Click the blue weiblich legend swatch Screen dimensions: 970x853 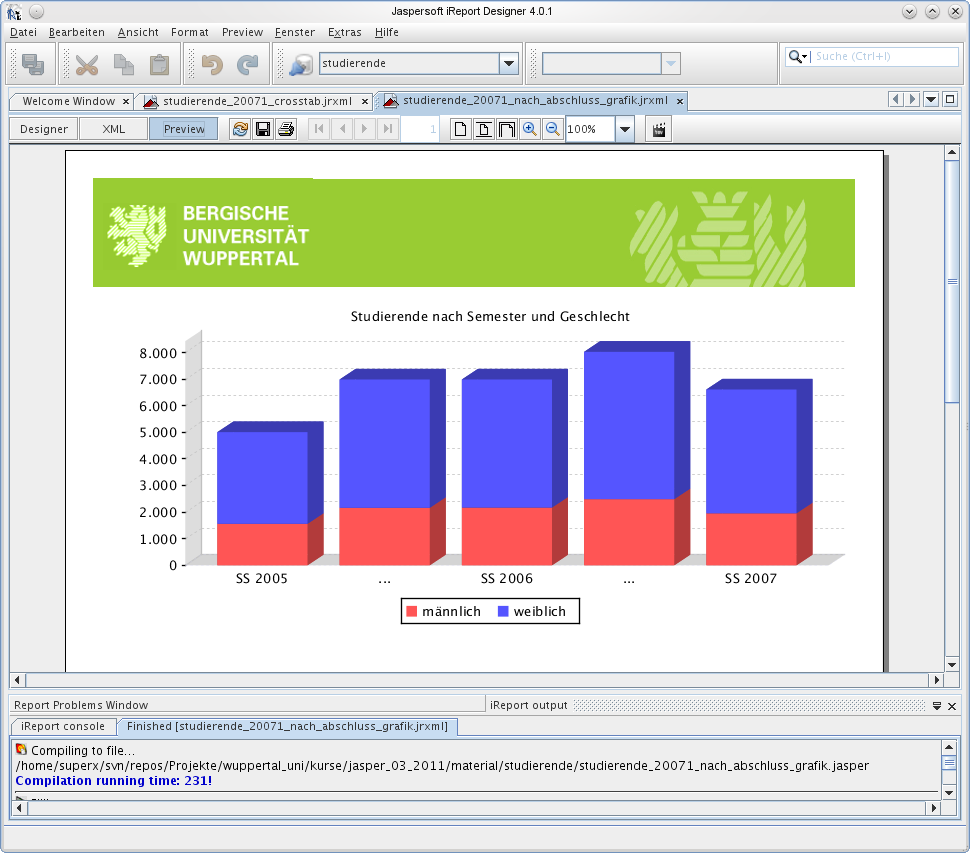(x=503, y=611)
